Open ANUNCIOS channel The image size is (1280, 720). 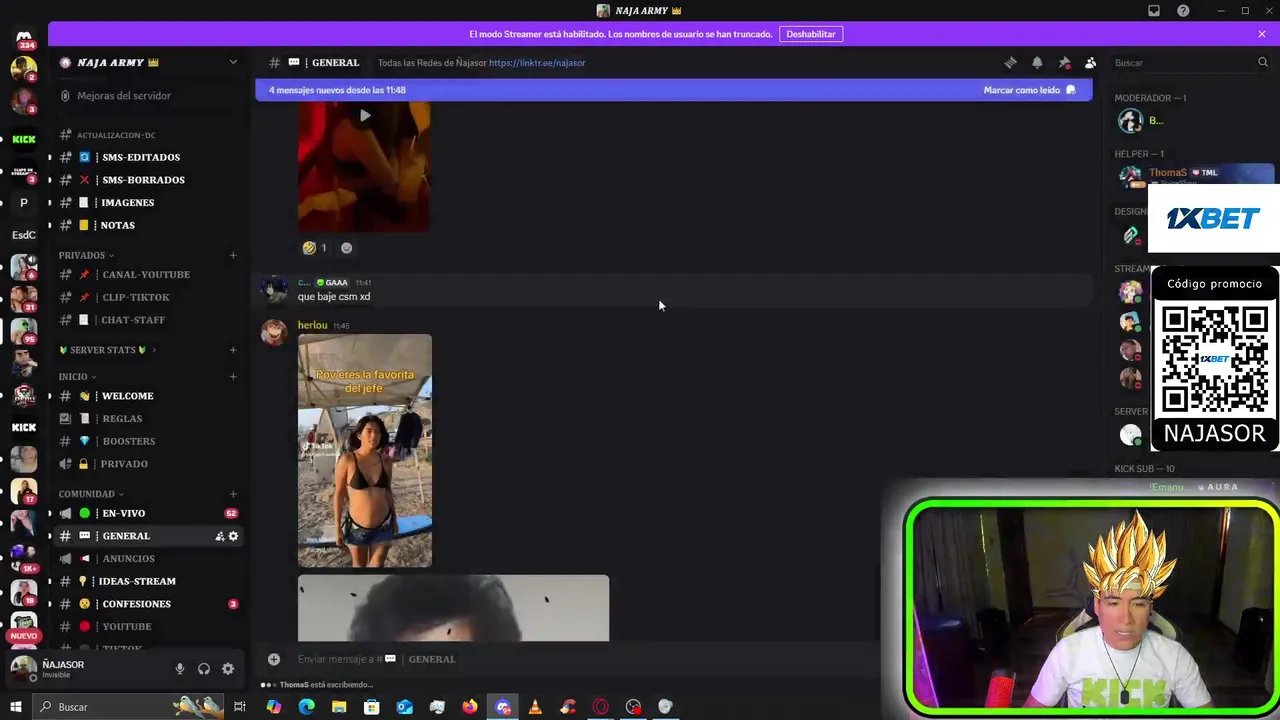point(128,559)
